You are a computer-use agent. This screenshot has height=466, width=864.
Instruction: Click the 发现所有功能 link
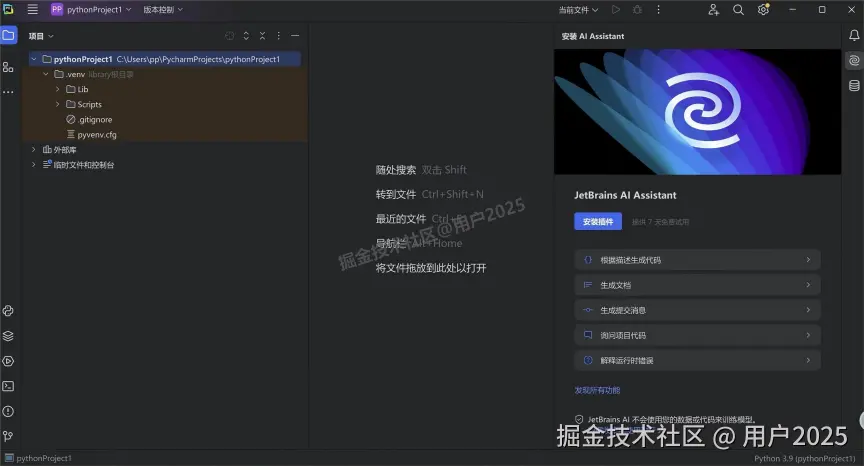pos(597,390)
